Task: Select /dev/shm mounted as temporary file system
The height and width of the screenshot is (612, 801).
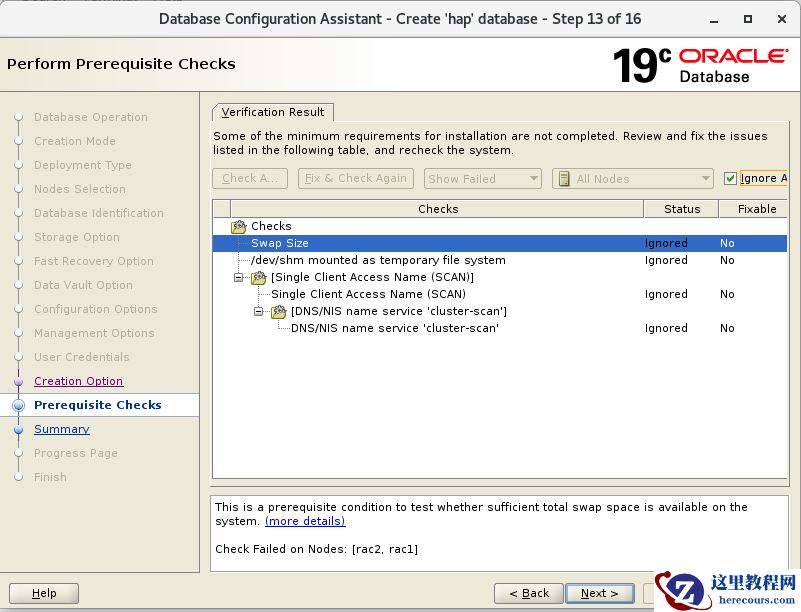Action: coord(500,260)
